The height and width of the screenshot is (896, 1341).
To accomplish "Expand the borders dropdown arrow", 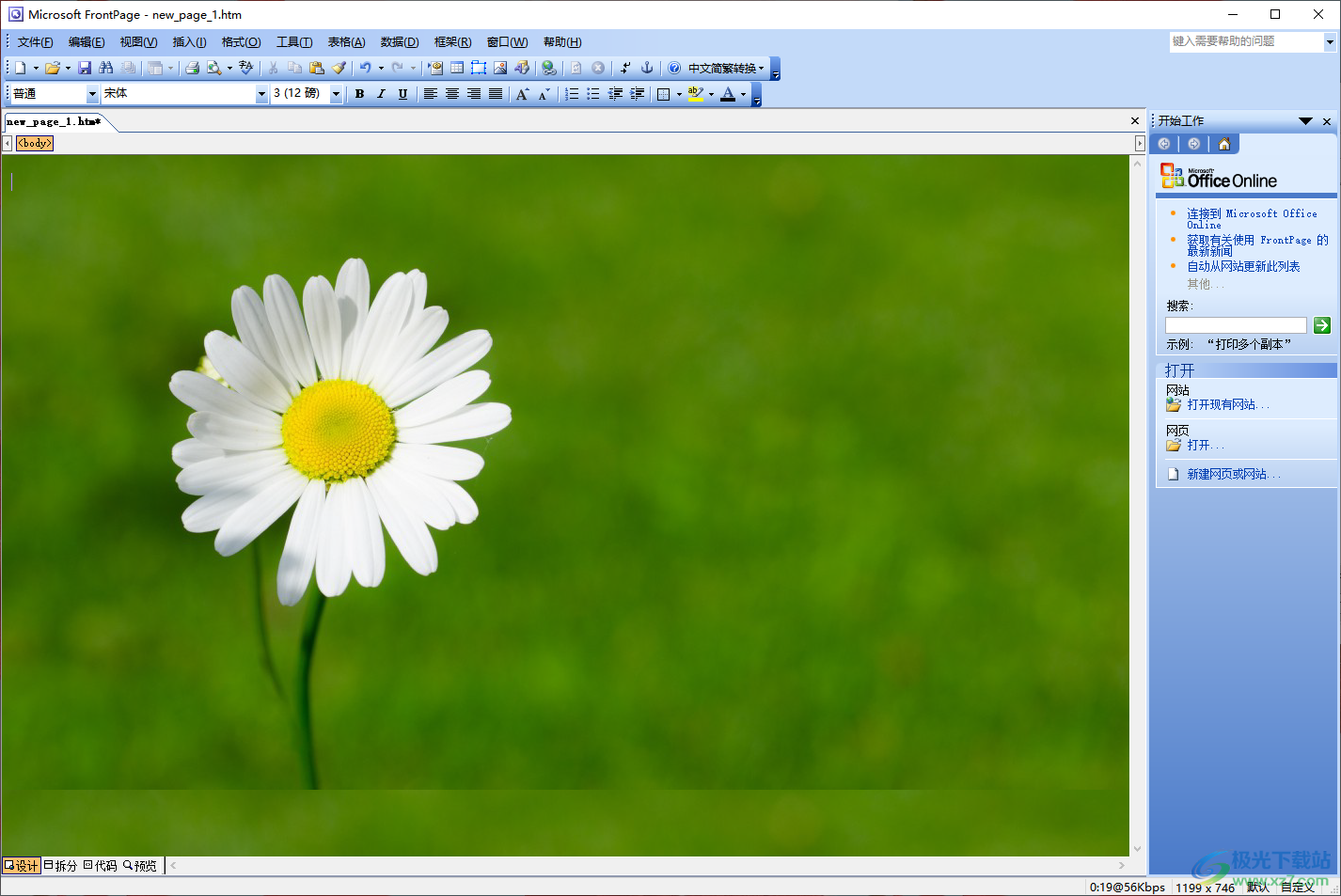I will click(679, 94).
